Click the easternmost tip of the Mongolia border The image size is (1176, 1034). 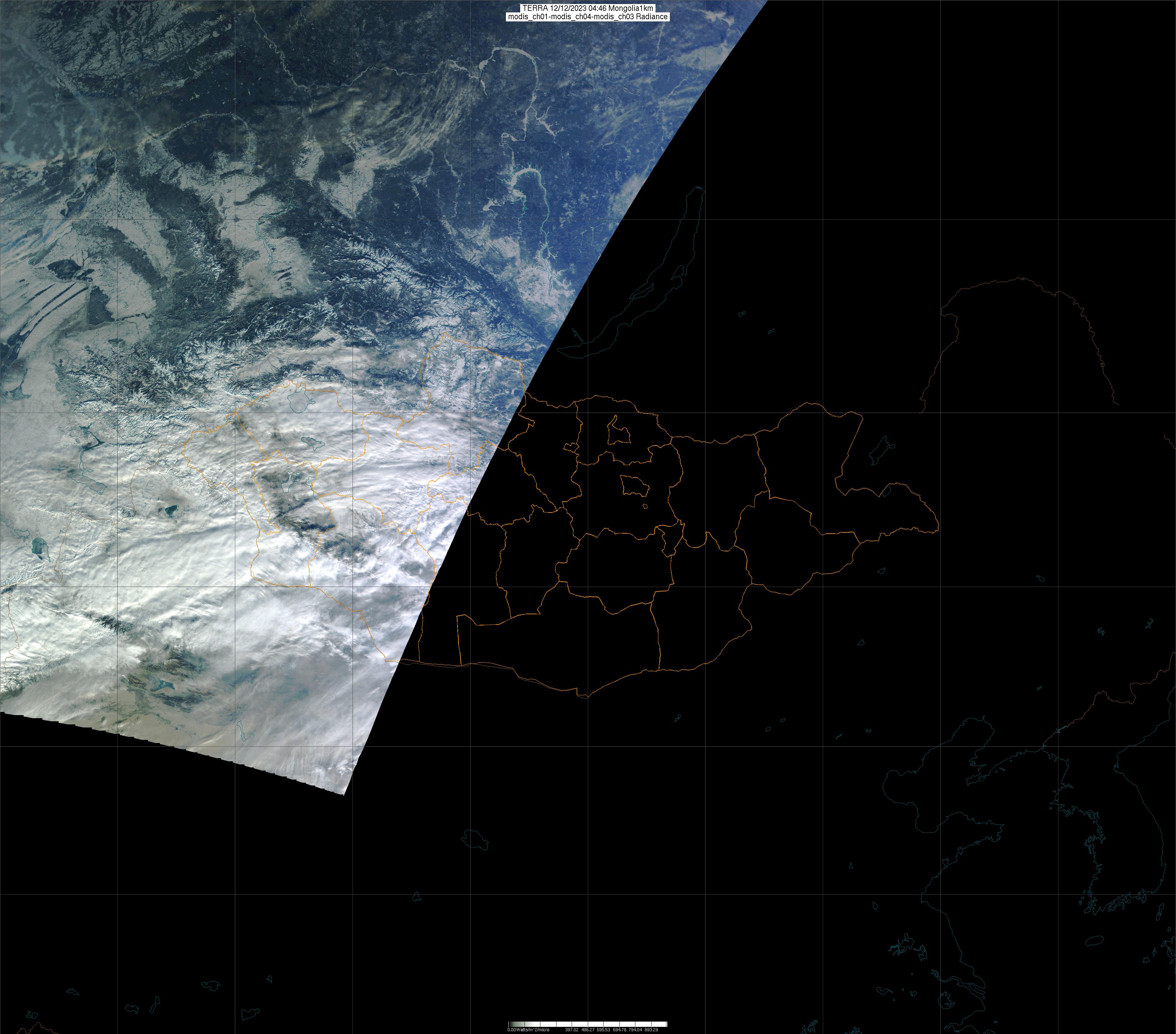click(x=938, y=525)
